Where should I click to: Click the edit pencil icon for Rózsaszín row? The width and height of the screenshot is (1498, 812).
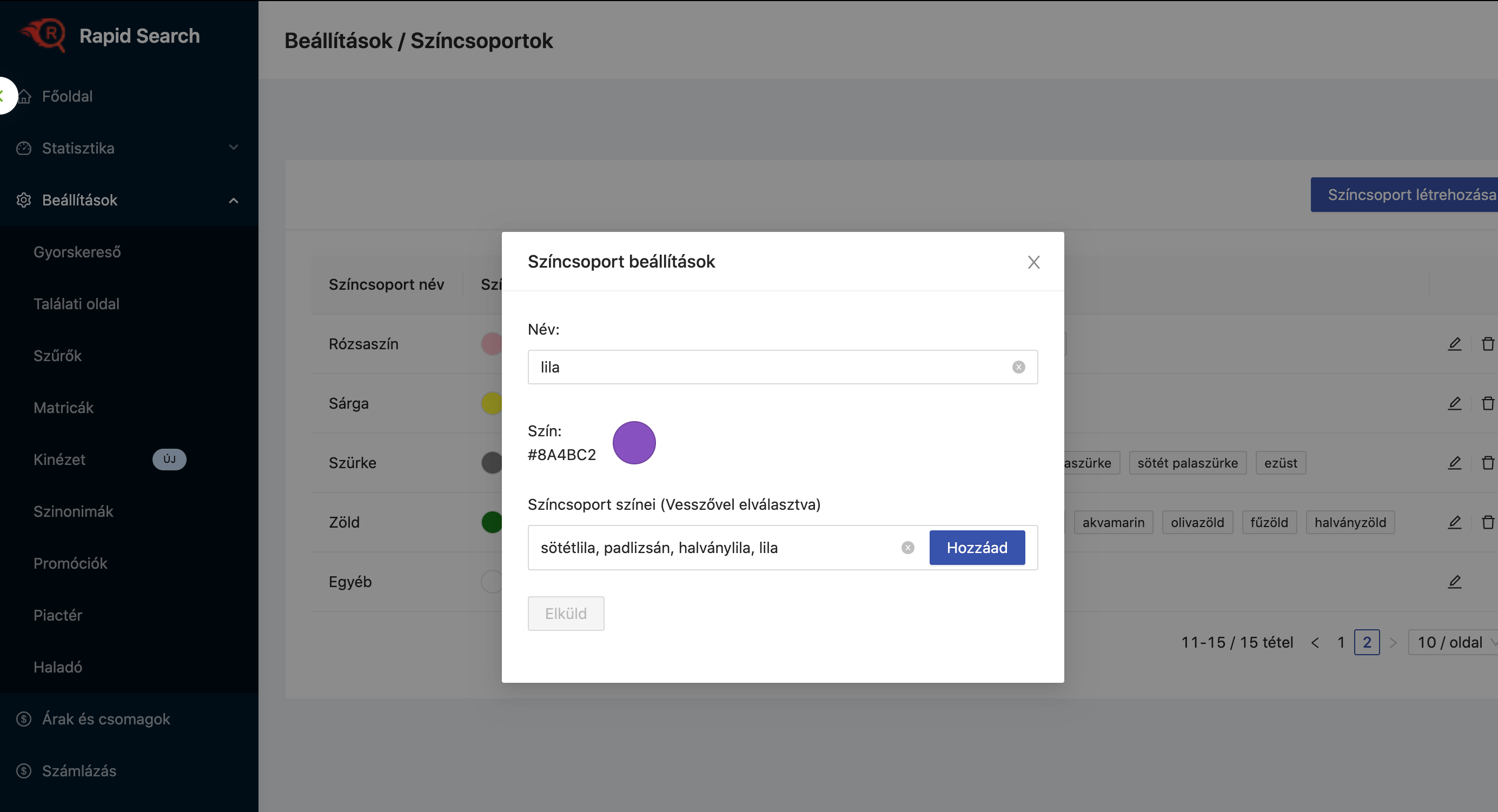pos(1454,344)
